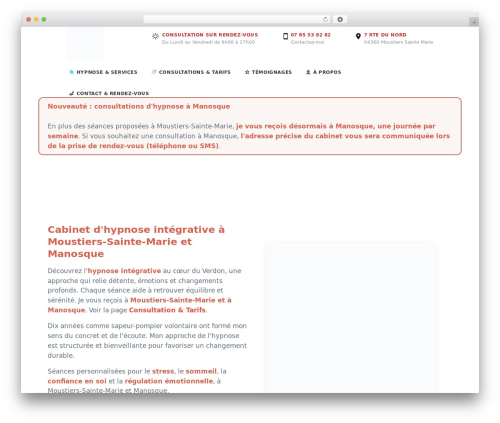Click the 7 Rte du Nord address

[385, 35]
